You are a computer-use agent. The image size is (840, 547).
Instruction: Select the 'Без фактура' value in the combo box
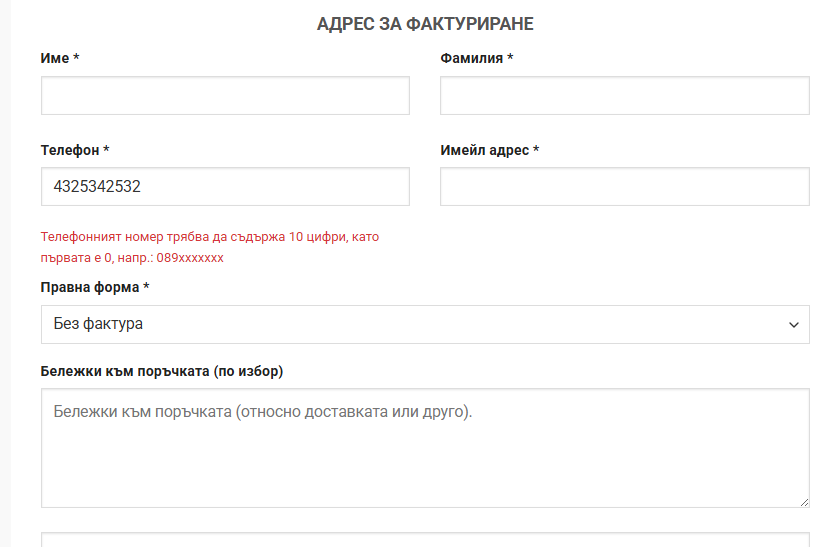pyautogui.click(x=98, y=325)
